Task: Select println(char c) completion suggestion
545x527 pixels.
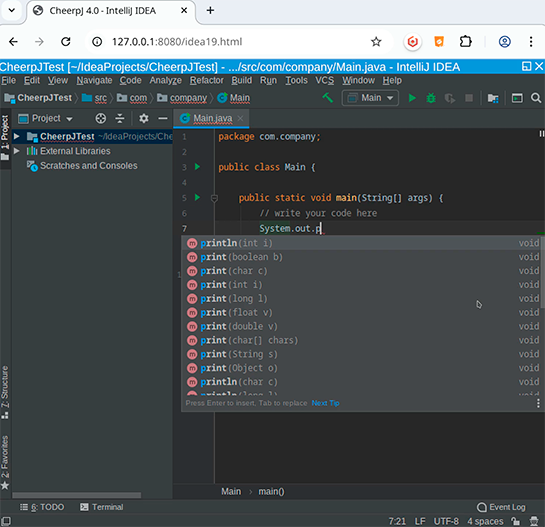Action: 361,382
